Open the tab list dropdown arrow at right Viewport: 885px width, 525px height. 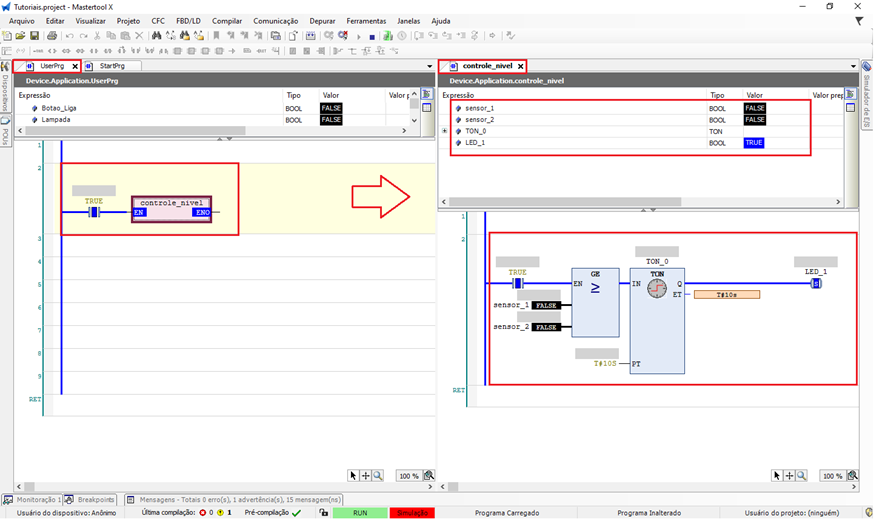(853, 66)
